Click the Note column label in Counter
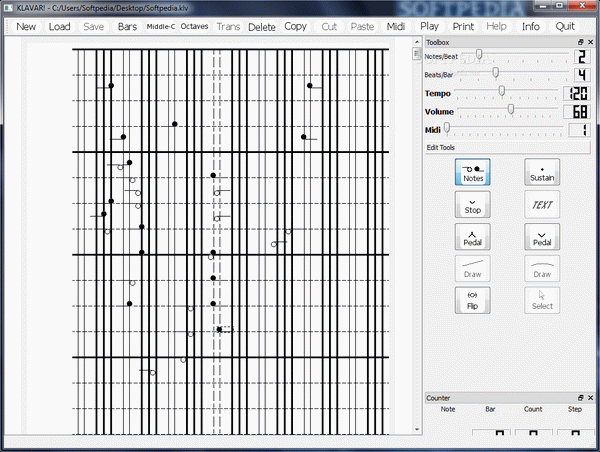The width and height of the screenshot is (600, 452). (x=448, y=409)
